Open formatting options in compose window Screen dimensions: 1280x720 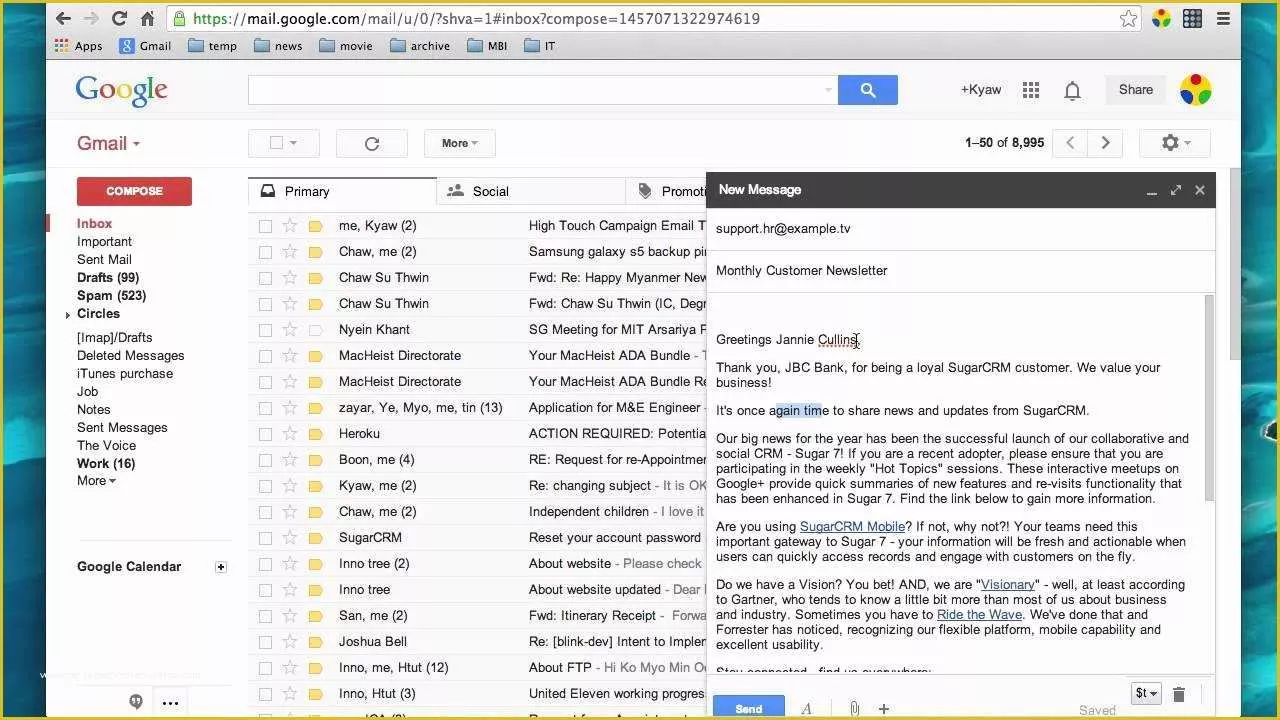pos(806,708)
